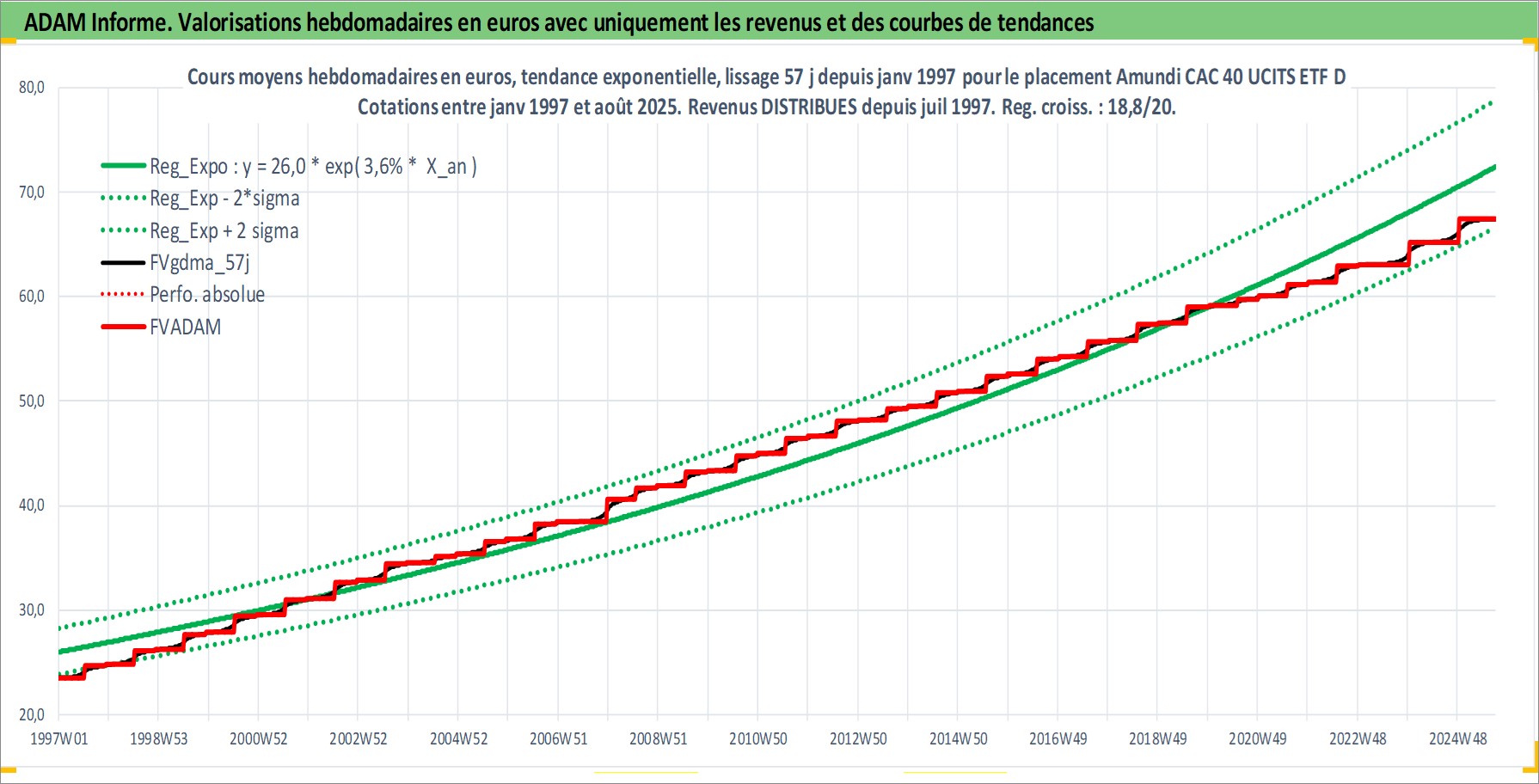
Task: Click x-axis label '2018W49'
Action: pos(1157,739)
